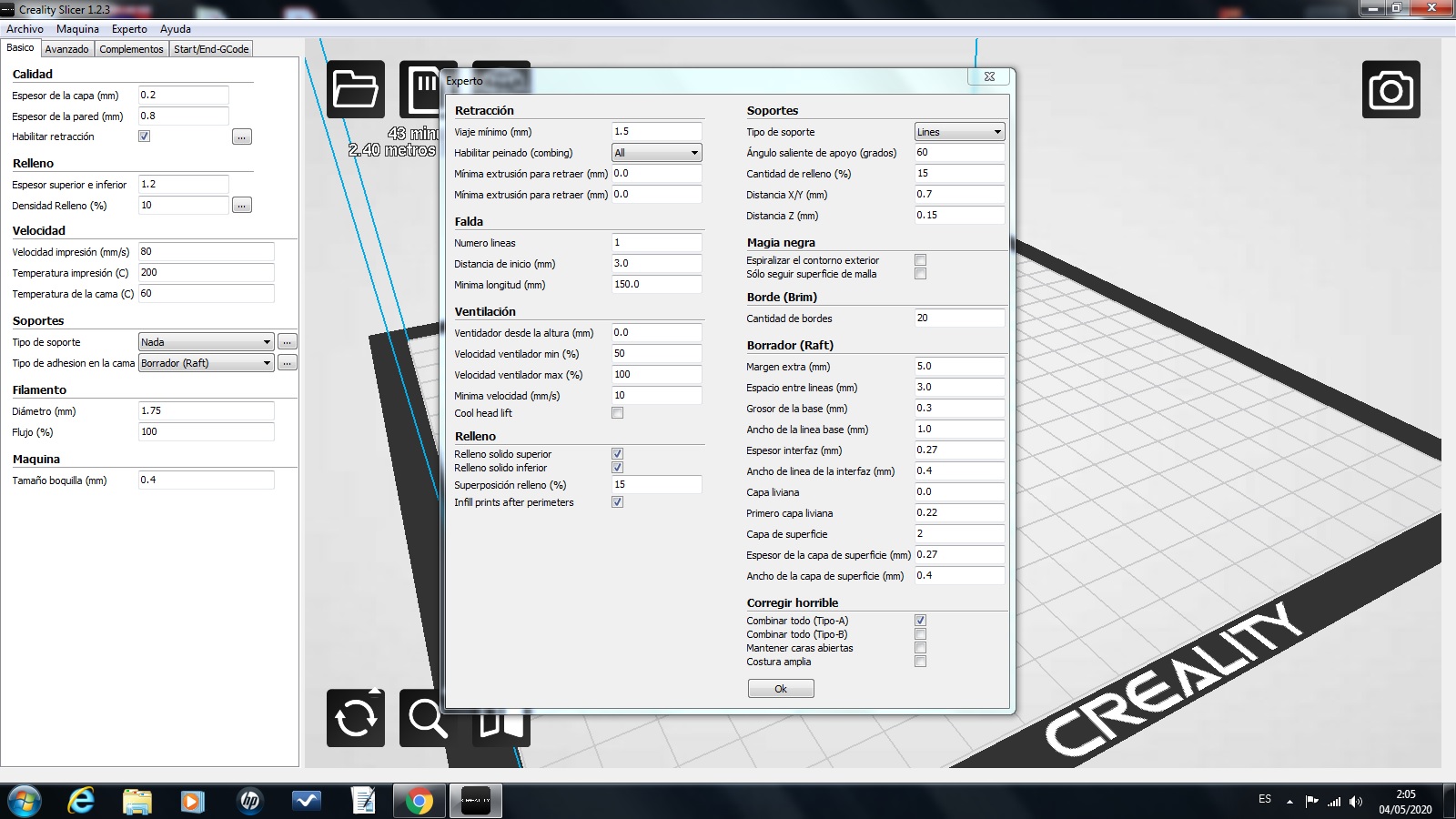Click the Cantidad de bordes input field

[959, 318]
